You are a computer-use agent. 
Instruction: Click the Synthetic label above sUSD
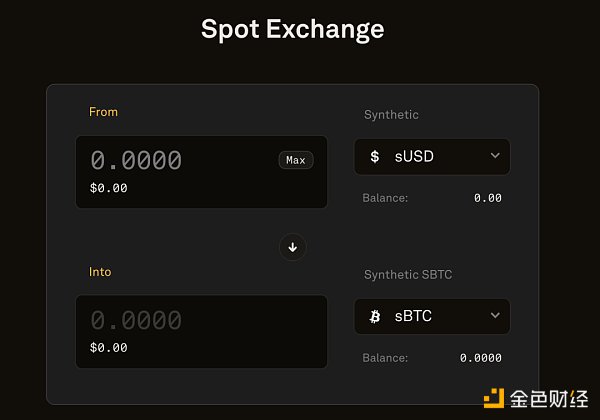(391, 115)
